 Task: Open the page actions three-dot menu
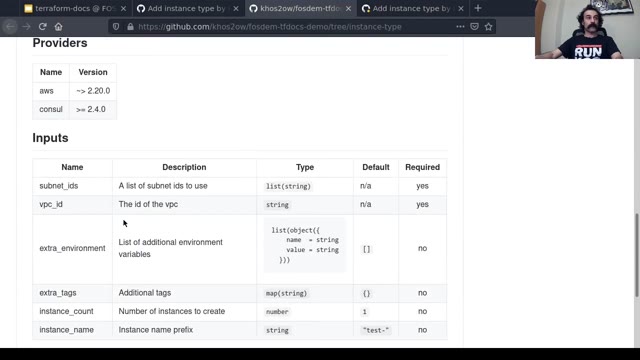click(x=460, y=27)
